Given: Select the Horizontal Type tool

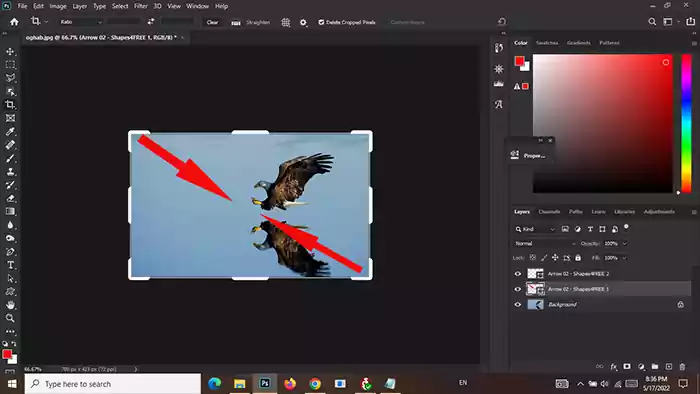Looking at the screenshot, I should (10, 265).
